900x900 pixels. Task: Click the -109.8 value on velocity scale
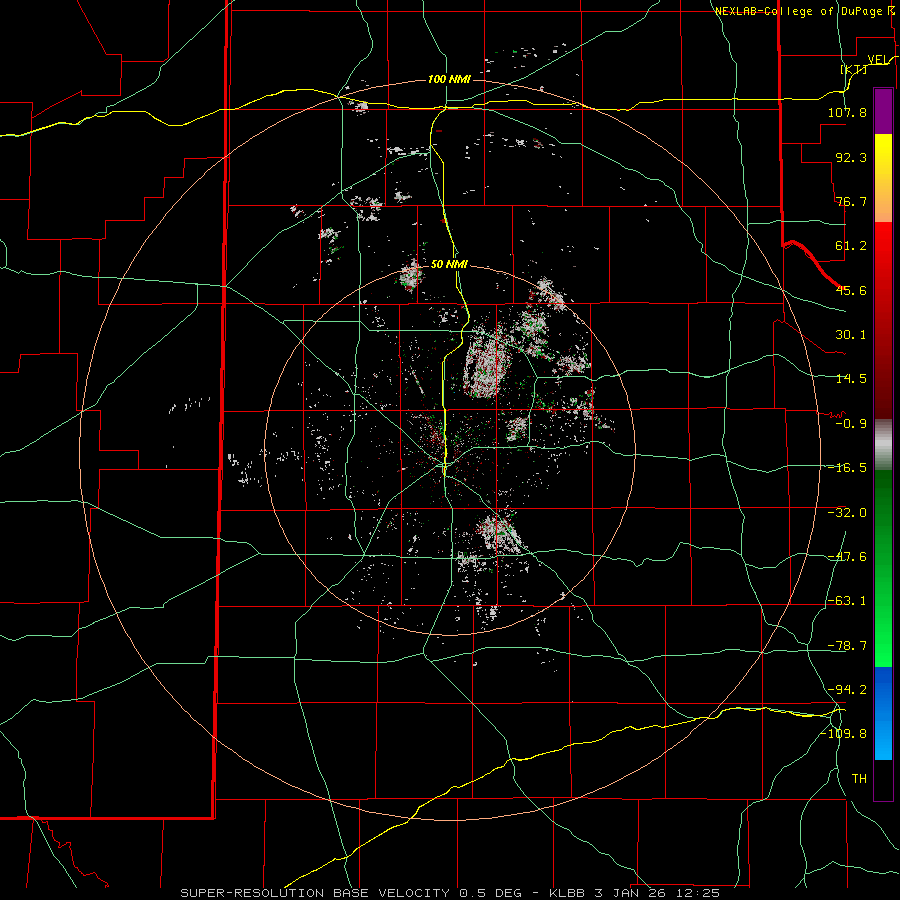tap(844, 734)
